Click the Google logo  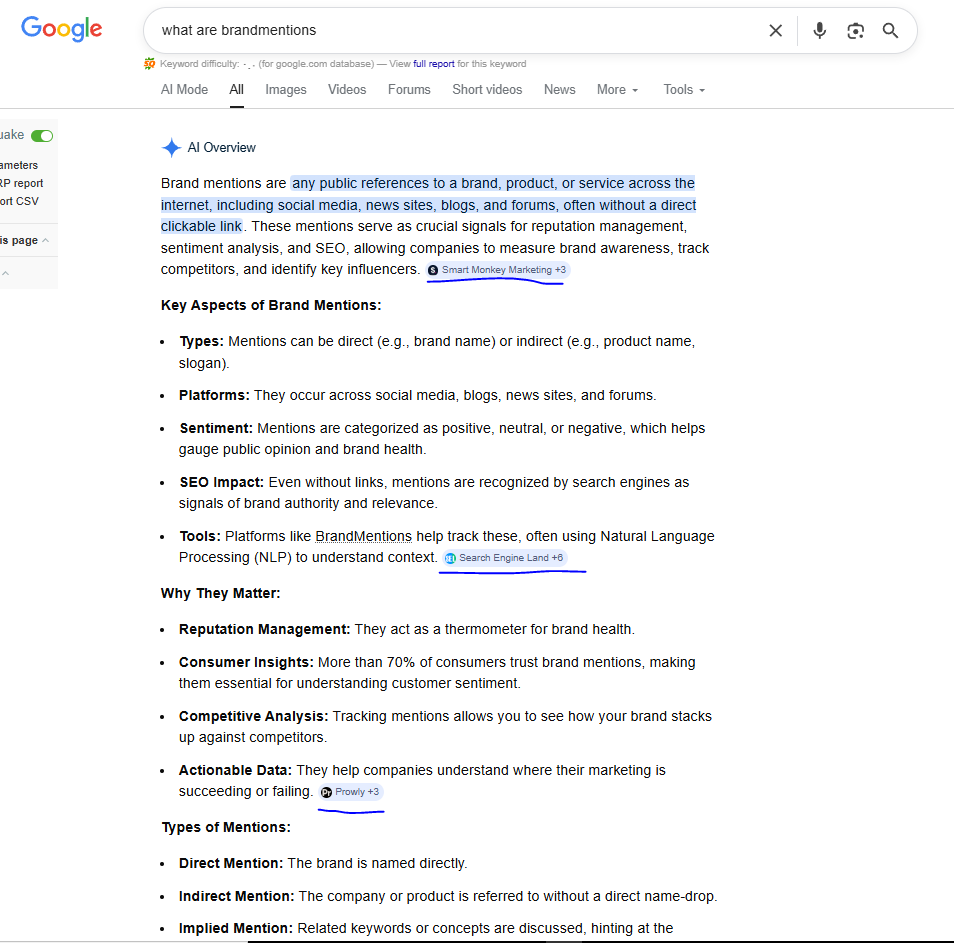coord(61,29)
